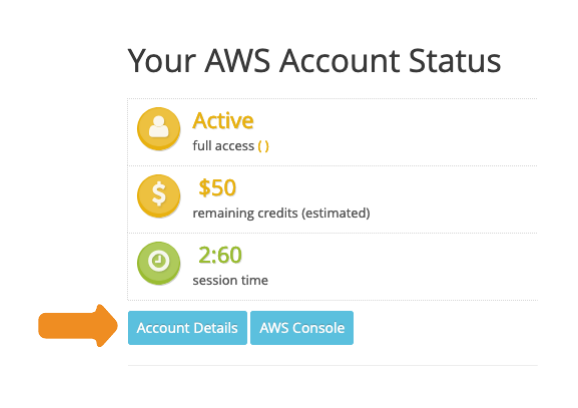The image size is (578, 408).
Task: Click the Account Details button
Action: (187, 328)
